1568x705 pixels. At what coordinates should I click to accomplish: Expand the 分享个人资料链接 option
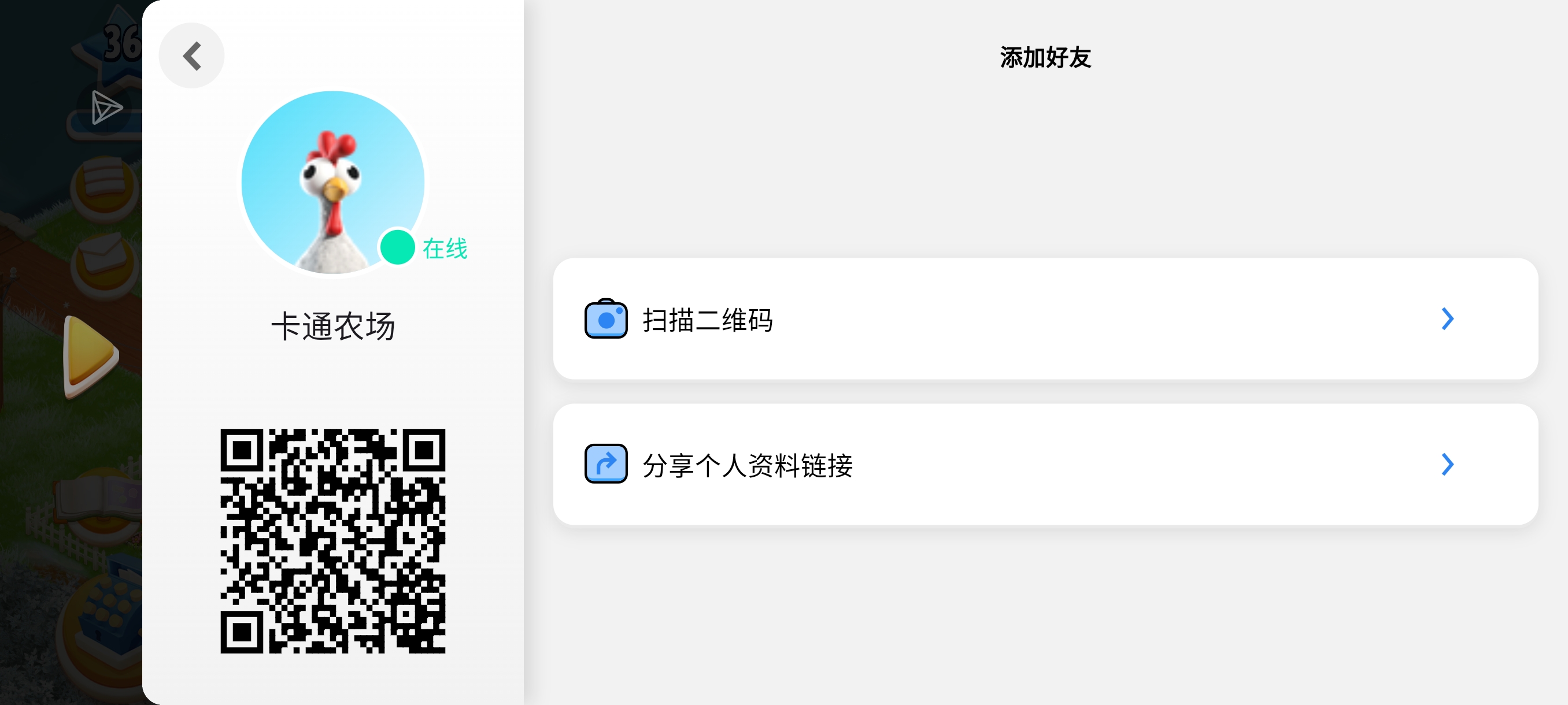[1448, 463]
